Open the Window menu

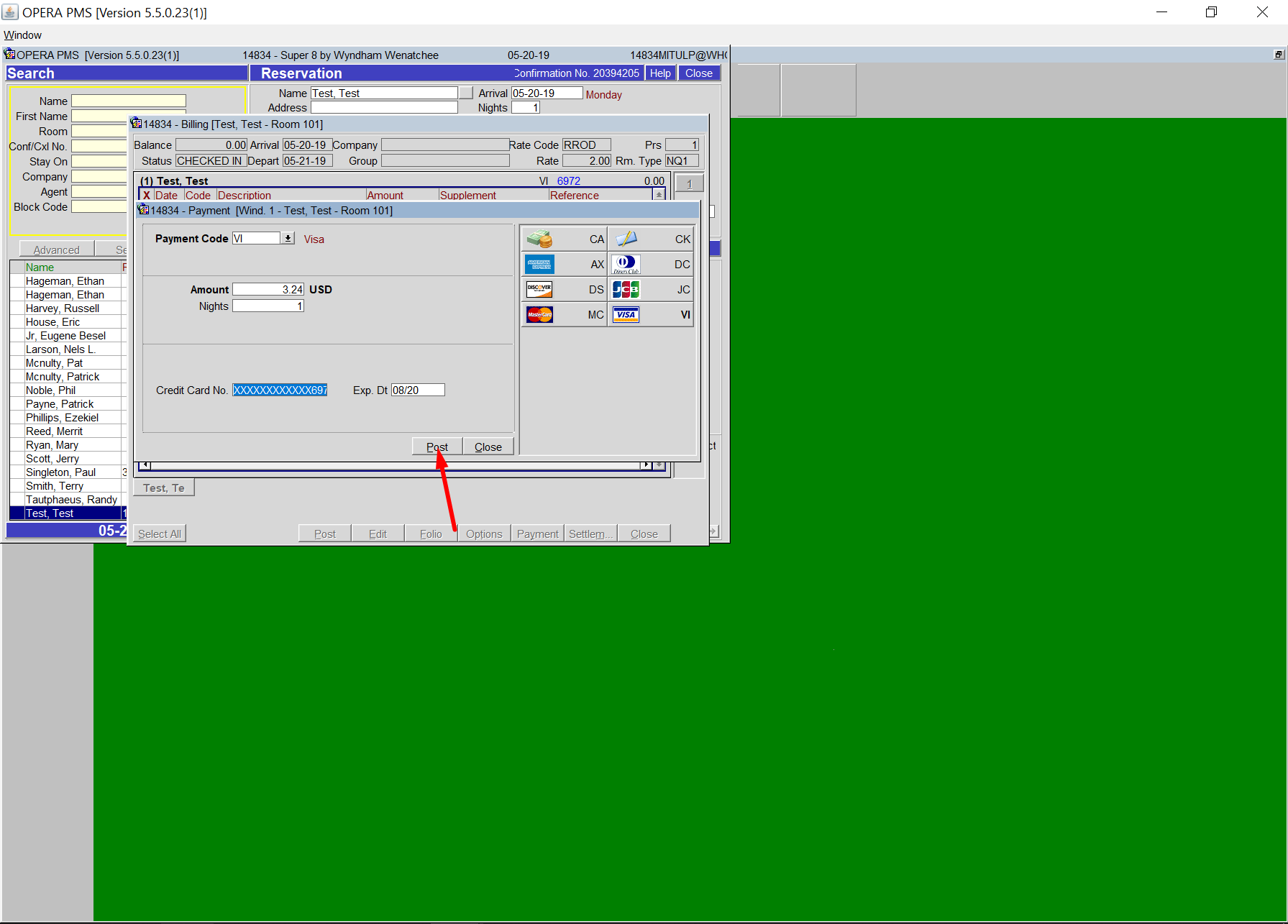click(x=22, y=35)
